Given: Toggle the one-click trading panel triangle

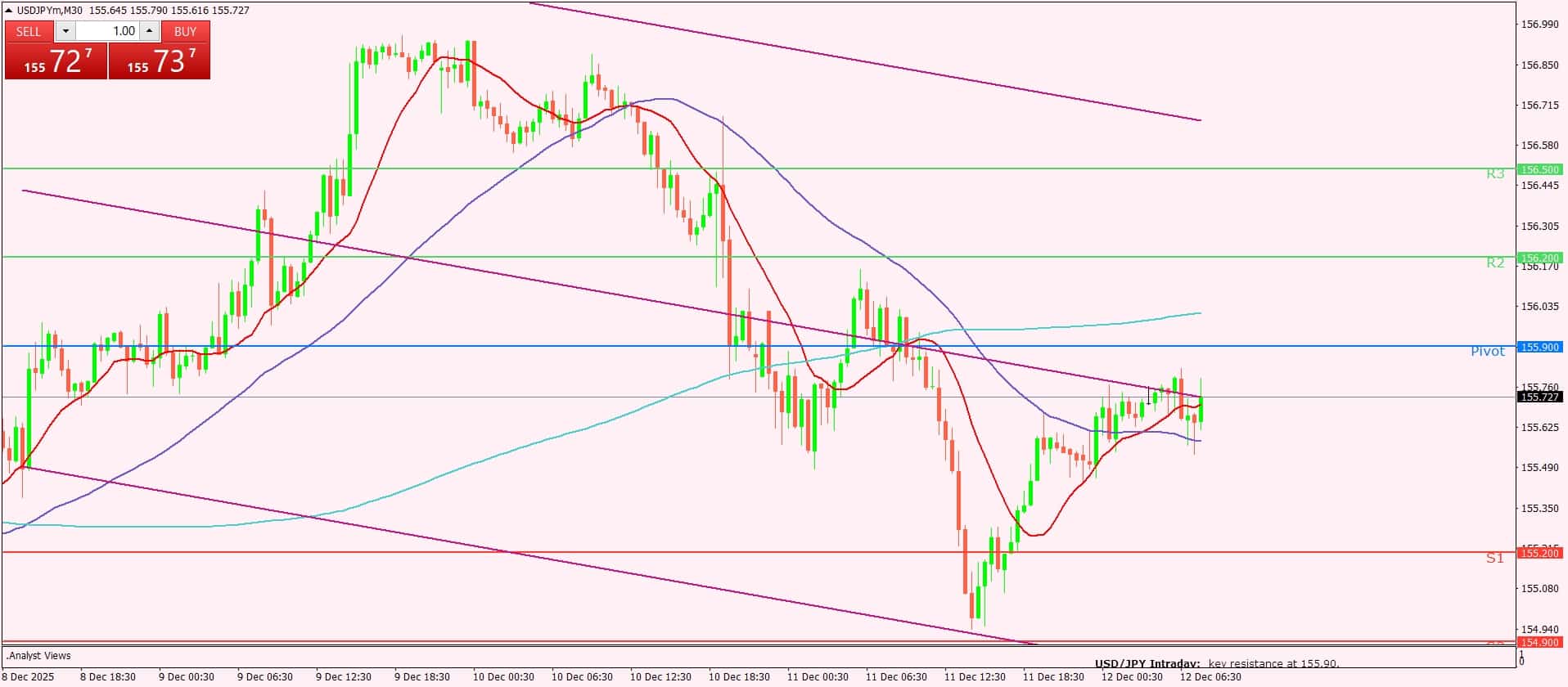Looking at the screenshot, I should point(9,10).
